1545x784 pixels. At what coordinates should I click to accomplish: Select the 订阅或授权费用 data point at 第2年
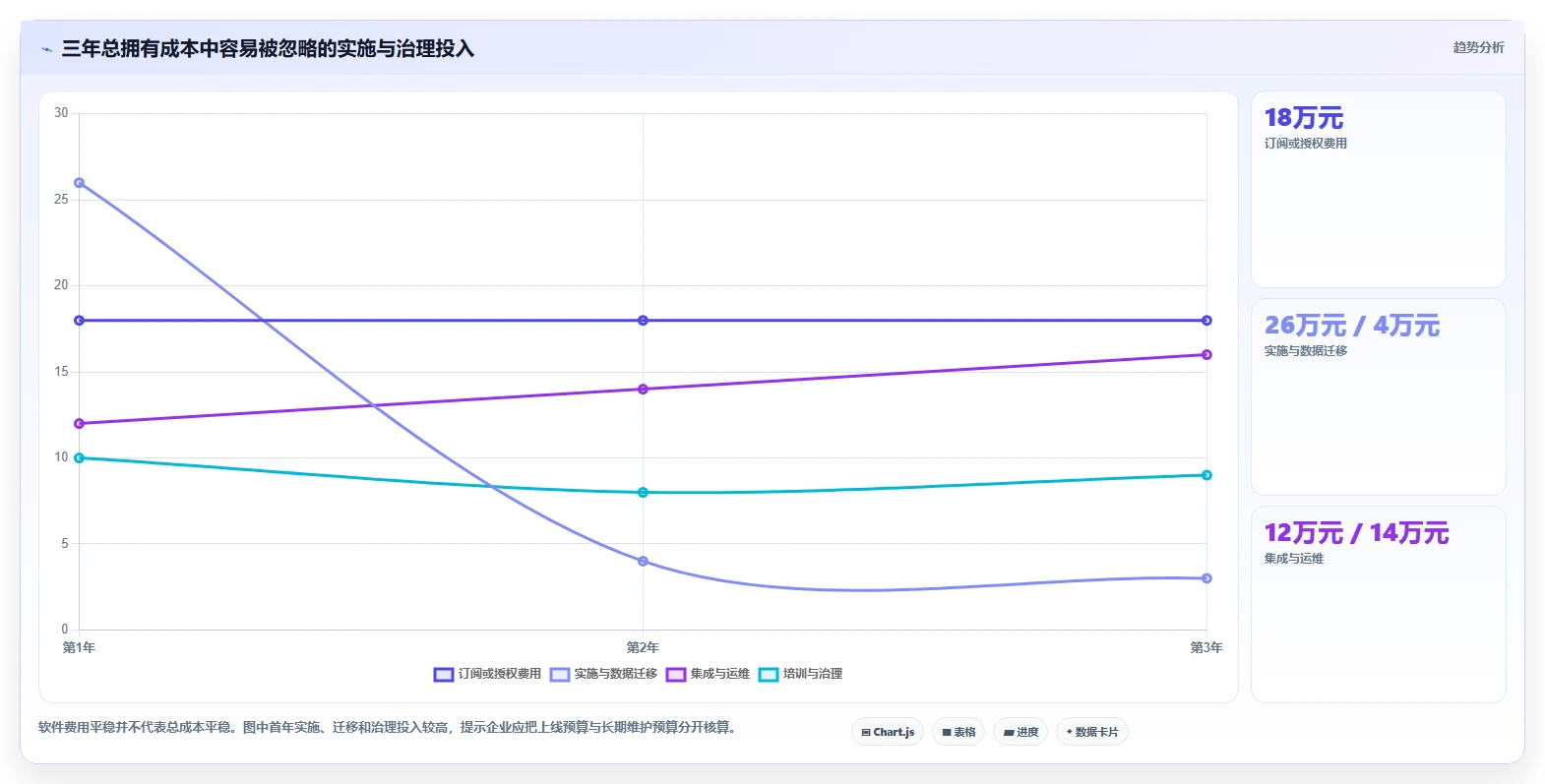click(643, 321)
